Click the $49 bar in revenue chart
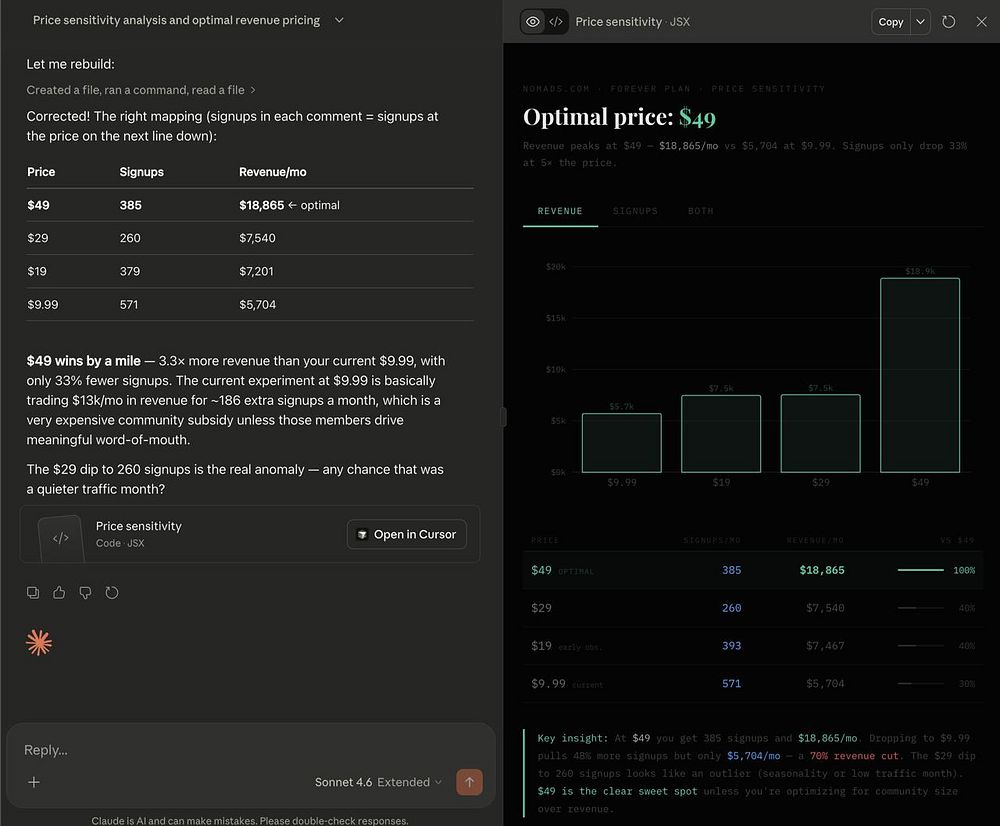Viewport: 1000px width, 826px height. [x=919, y=375]
